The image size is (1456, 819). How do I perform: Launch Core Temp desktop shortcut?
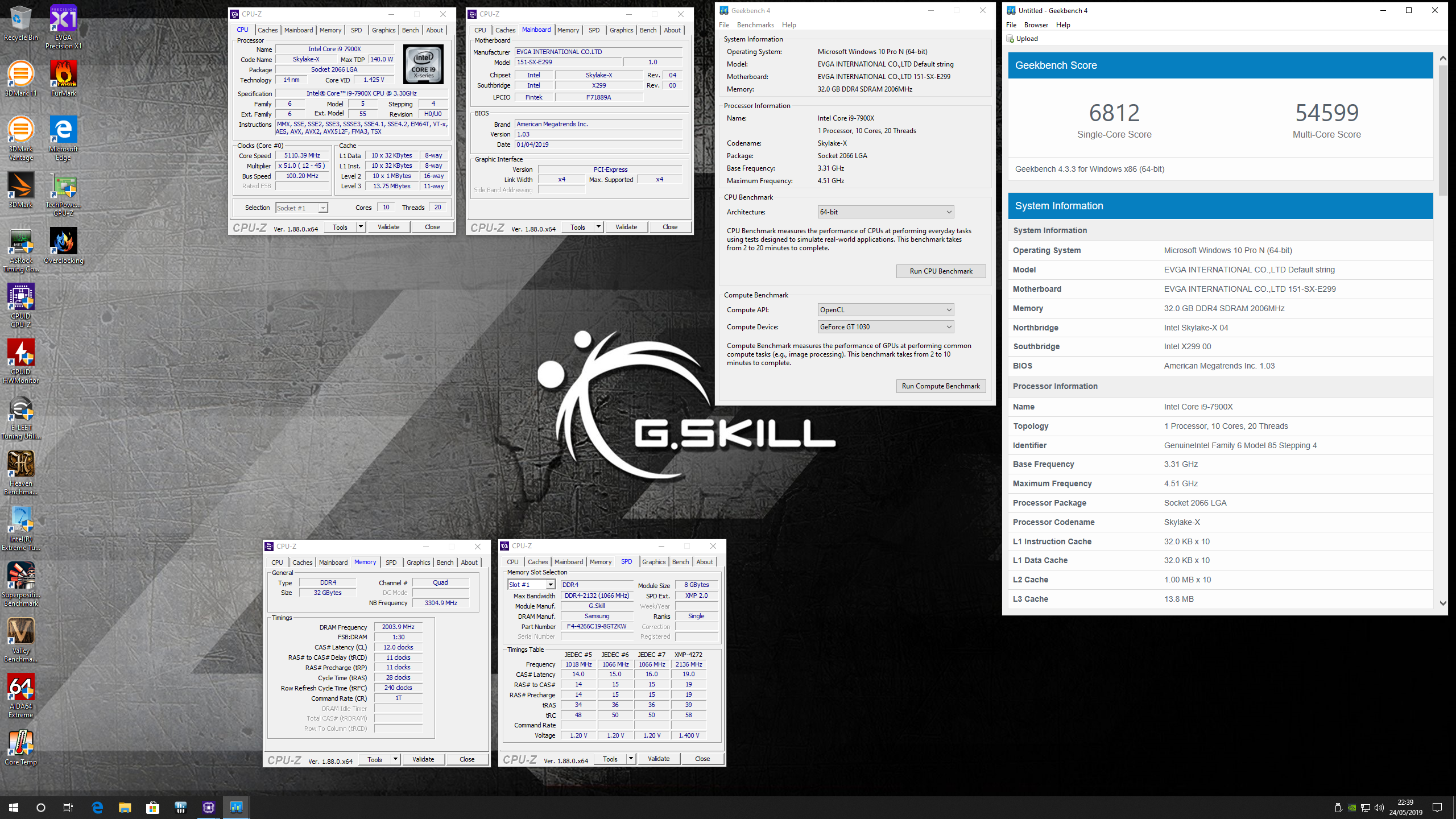(20, 747)
